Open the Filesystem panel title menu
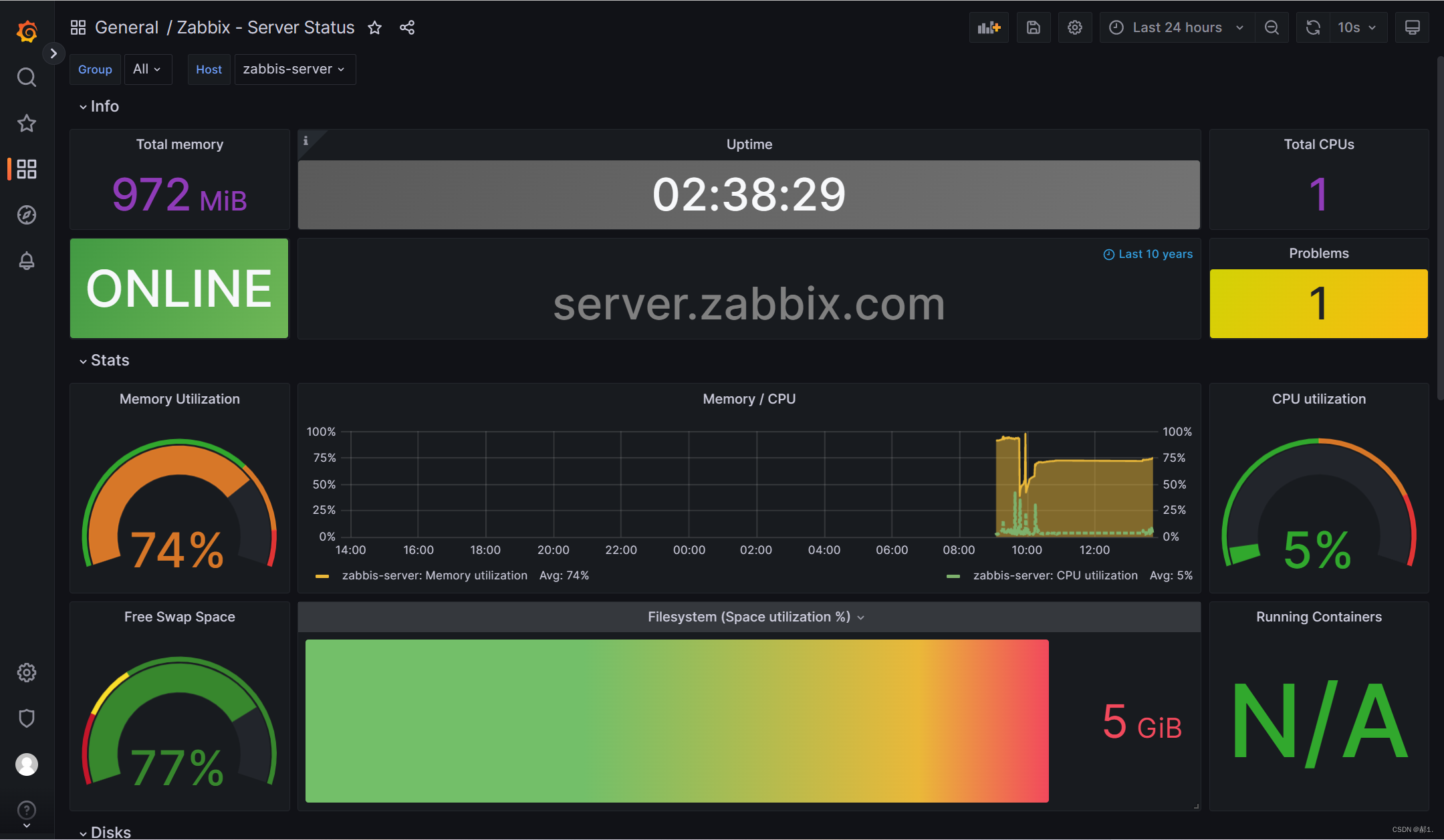The image size is (1444, 840). pyautogui.click(x=749, y=617)
